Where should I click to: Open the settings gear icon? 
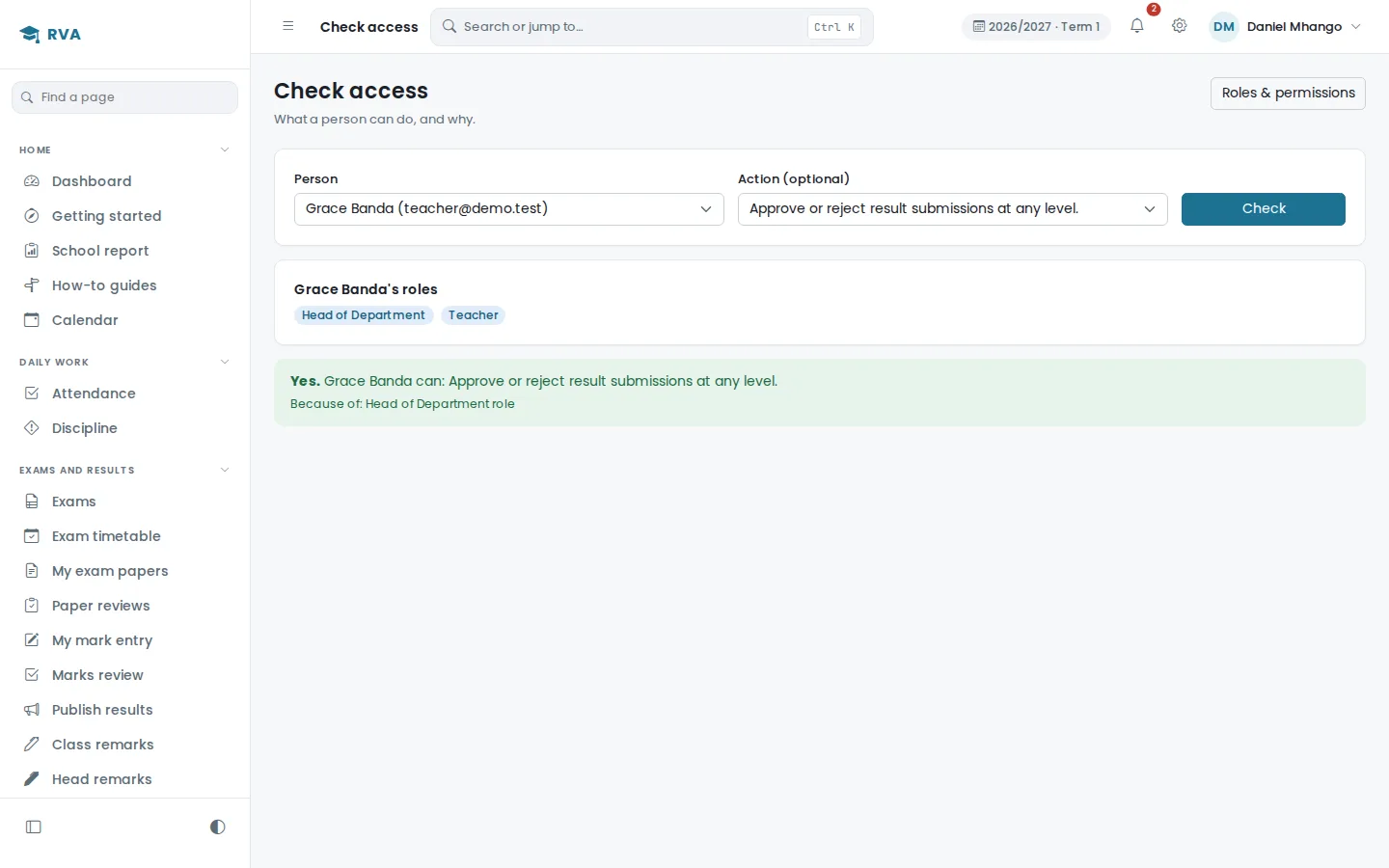1179,26
